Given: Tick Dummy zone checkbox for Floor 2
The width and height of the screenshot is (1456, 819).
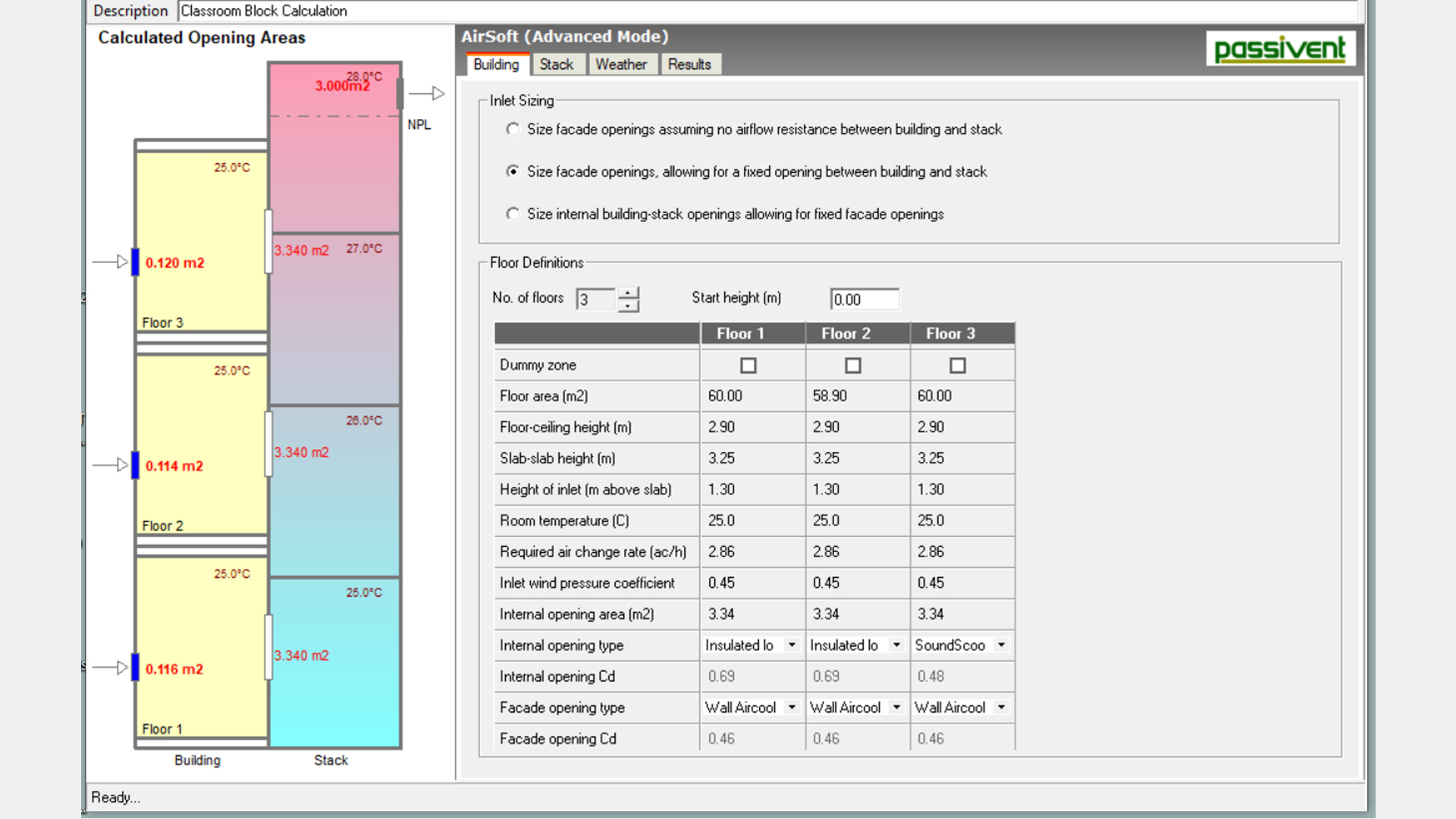Looking at the screenshot, I should [853, 366].
